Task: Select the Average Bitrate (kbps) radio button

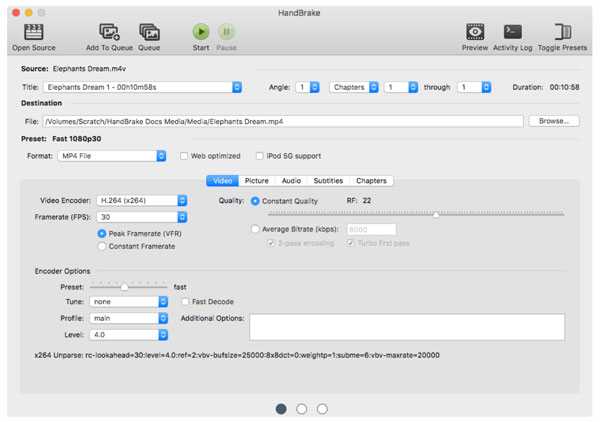Action: 255,229
